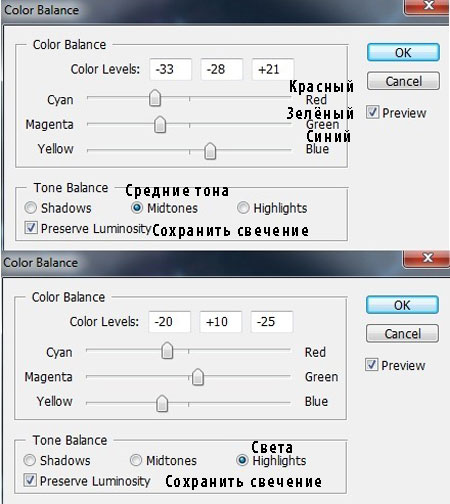Click the Magenta-Green slider handle in the upper dialog
Image resolution: width=450 pixels, height=504 pixels.
(x=160, y=125)
